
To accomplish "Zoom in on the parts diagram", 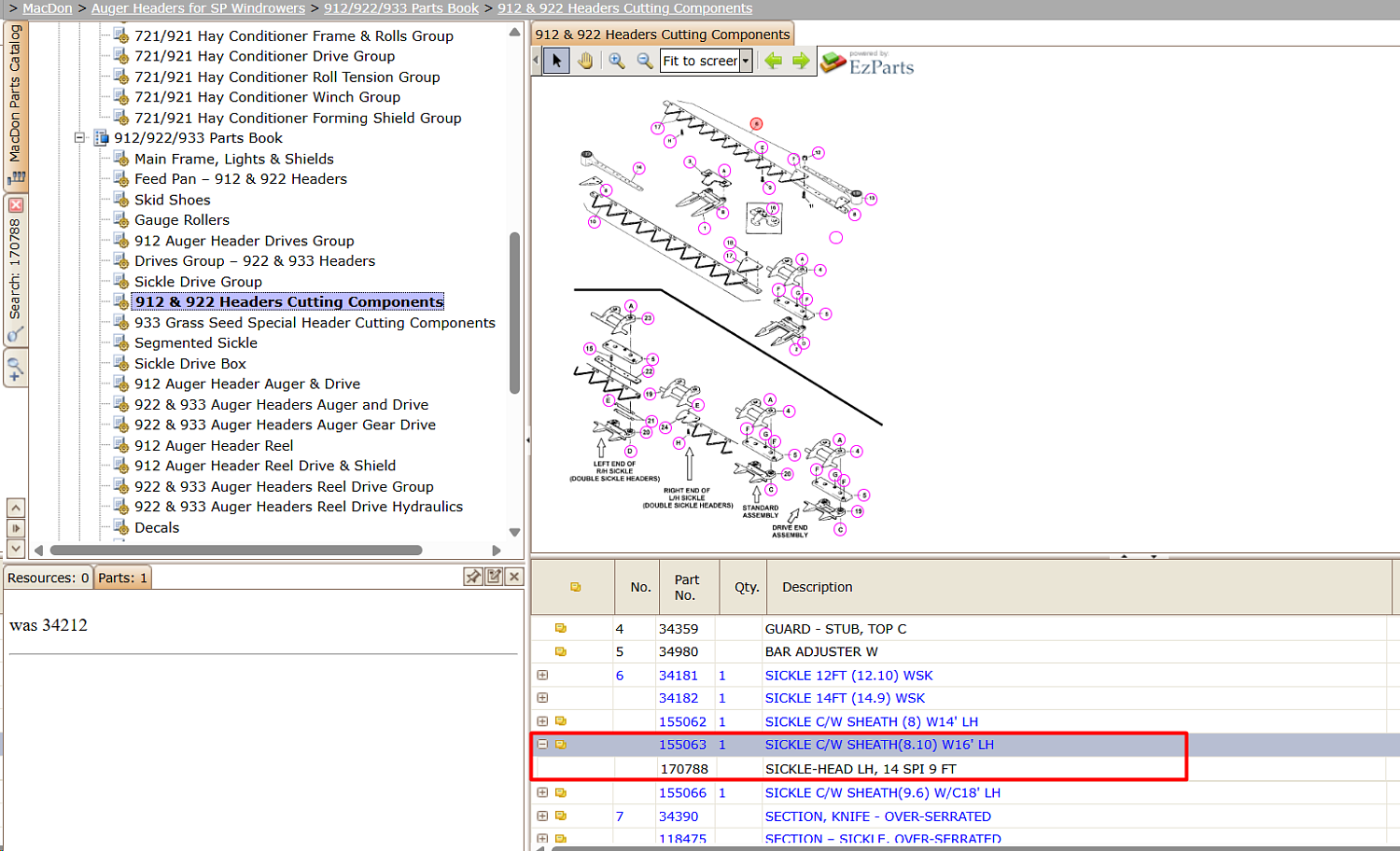I will [x=617, y=61].
